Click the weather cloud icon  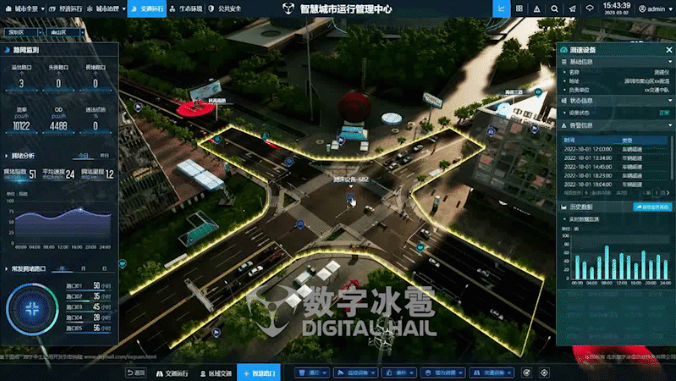(589, 9)
